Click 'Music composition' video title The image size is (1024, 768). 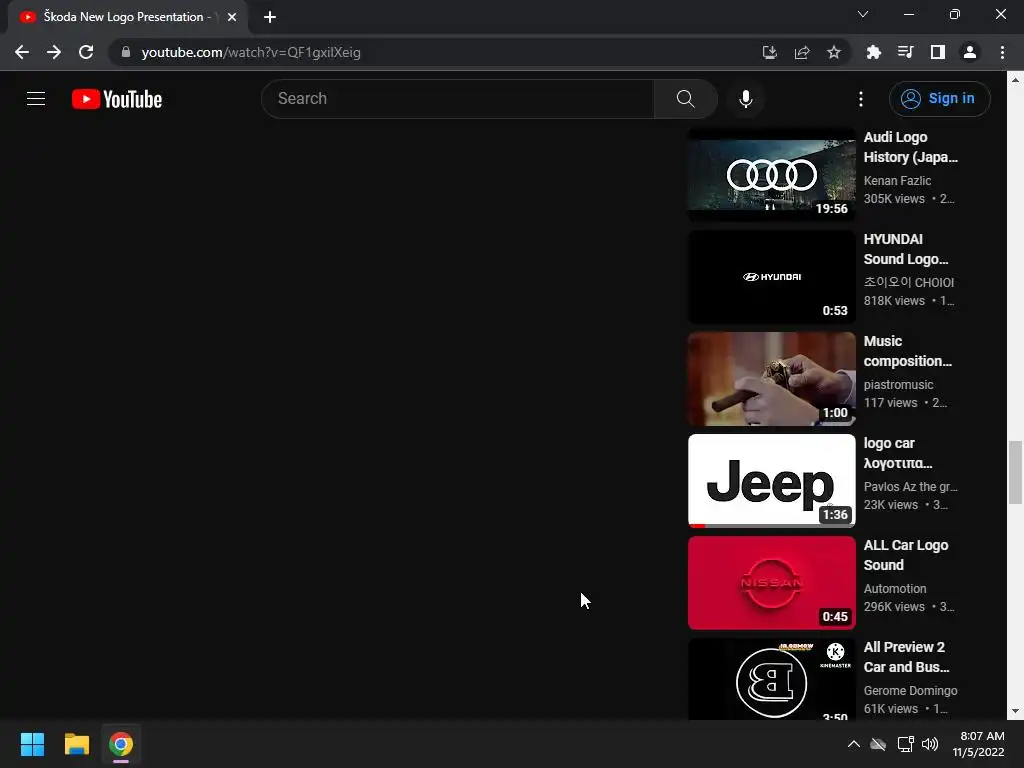point(908,351)
